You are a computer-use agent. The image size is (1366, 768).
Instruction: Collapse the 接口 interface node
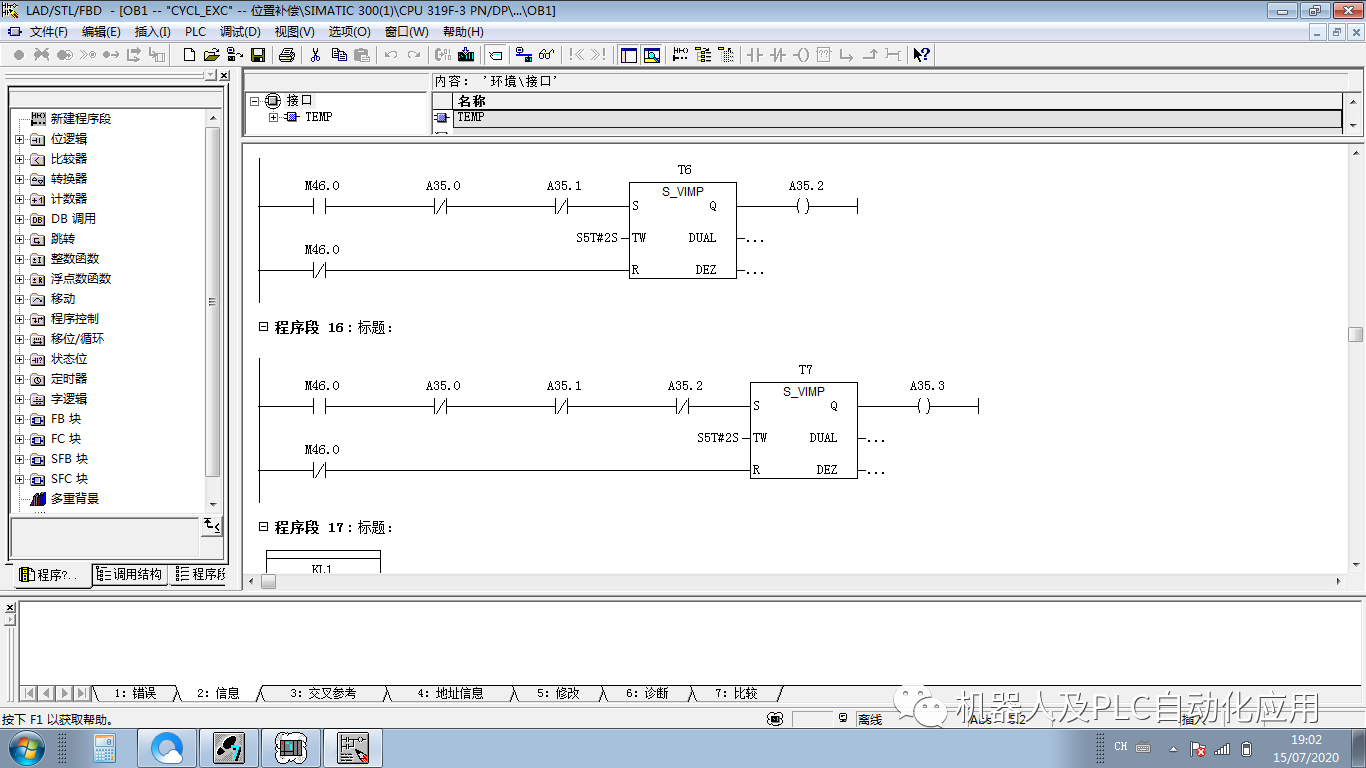[x=255, y=101]
